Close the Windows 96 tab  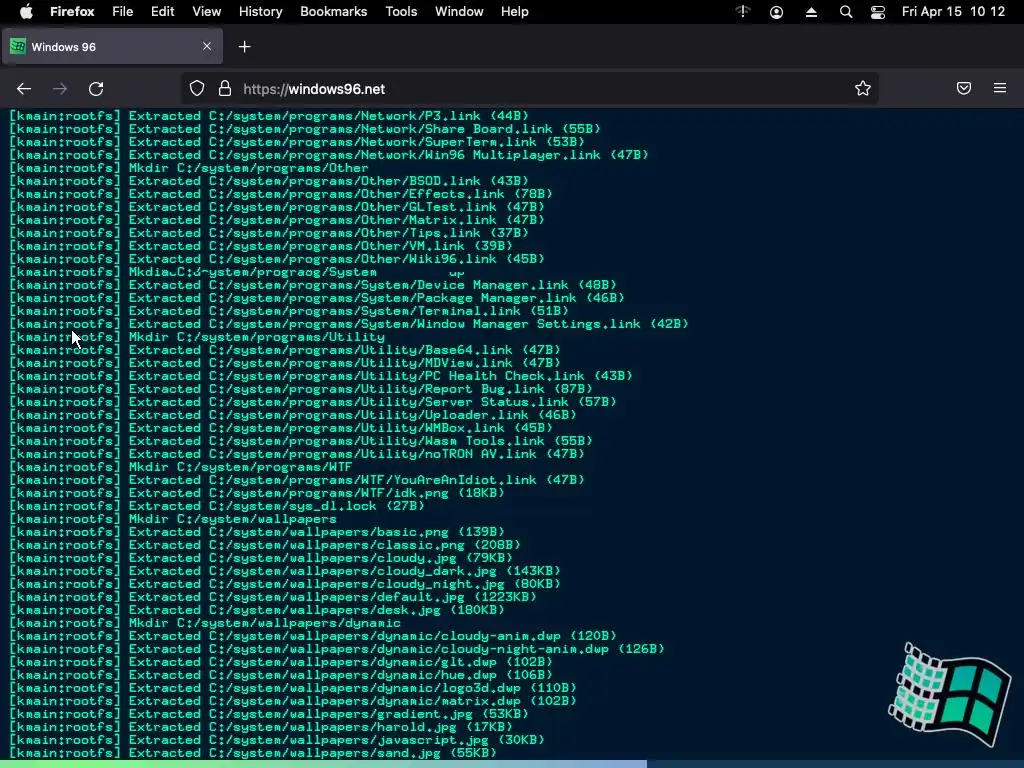coord(207,46)
